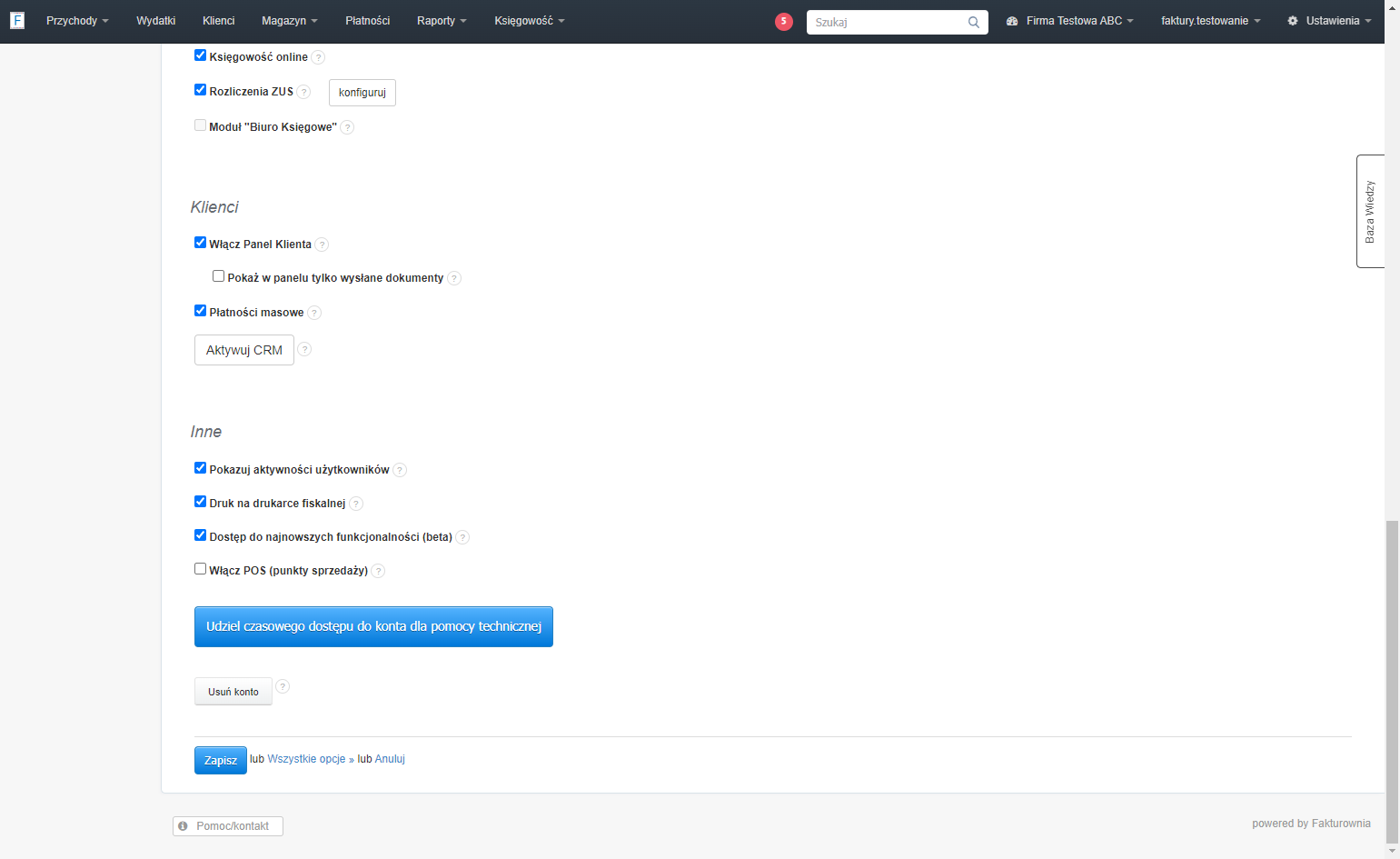1400x859 pixels.
Task: Click the search magnifier icon
Action: click(x=974, y=23)
